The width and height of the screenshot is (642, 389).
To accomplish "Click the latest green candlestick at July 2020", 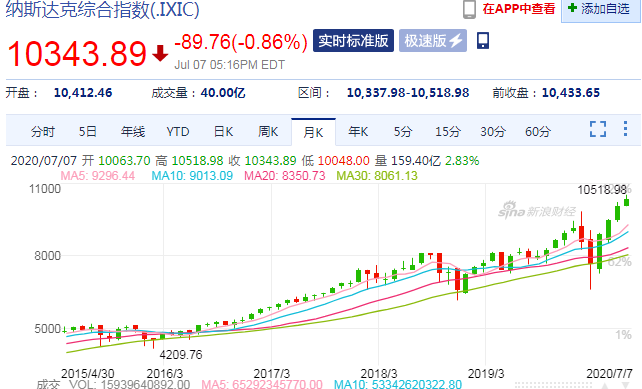I will pyautogui.click(x=626, y=201).
